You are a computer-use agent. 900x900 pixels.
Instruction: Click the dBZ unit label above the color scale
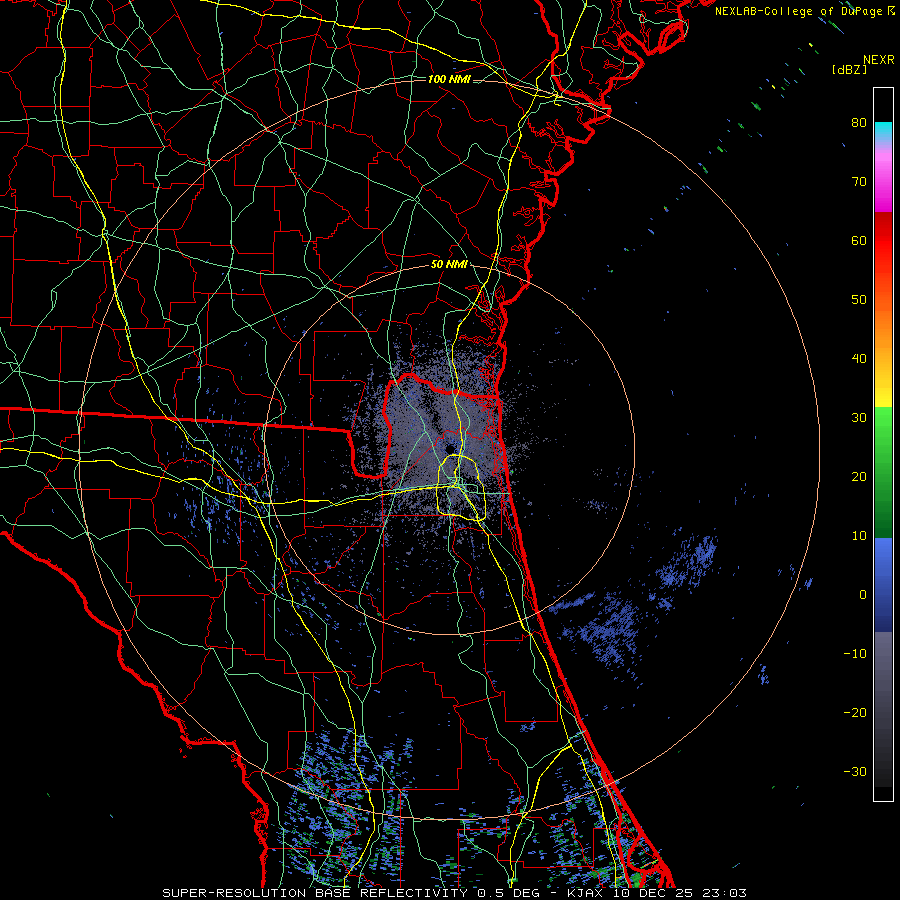point(849,70)
